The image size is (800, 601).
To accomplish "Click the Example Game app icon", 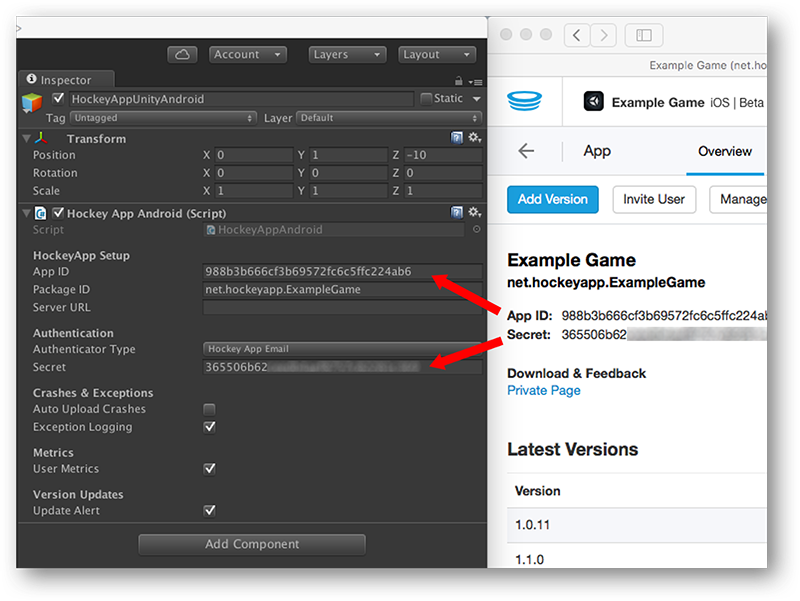I will tap(593, 101).
